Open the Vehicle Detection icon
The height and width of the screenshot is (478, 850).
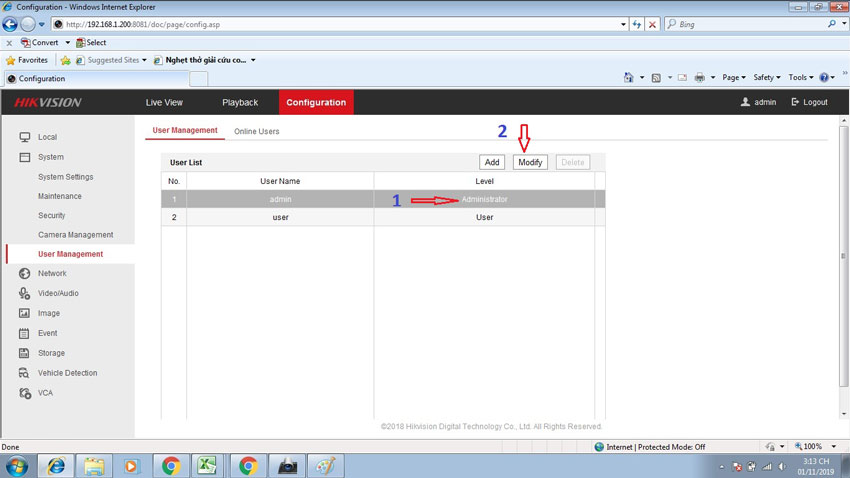click(25, 373)
